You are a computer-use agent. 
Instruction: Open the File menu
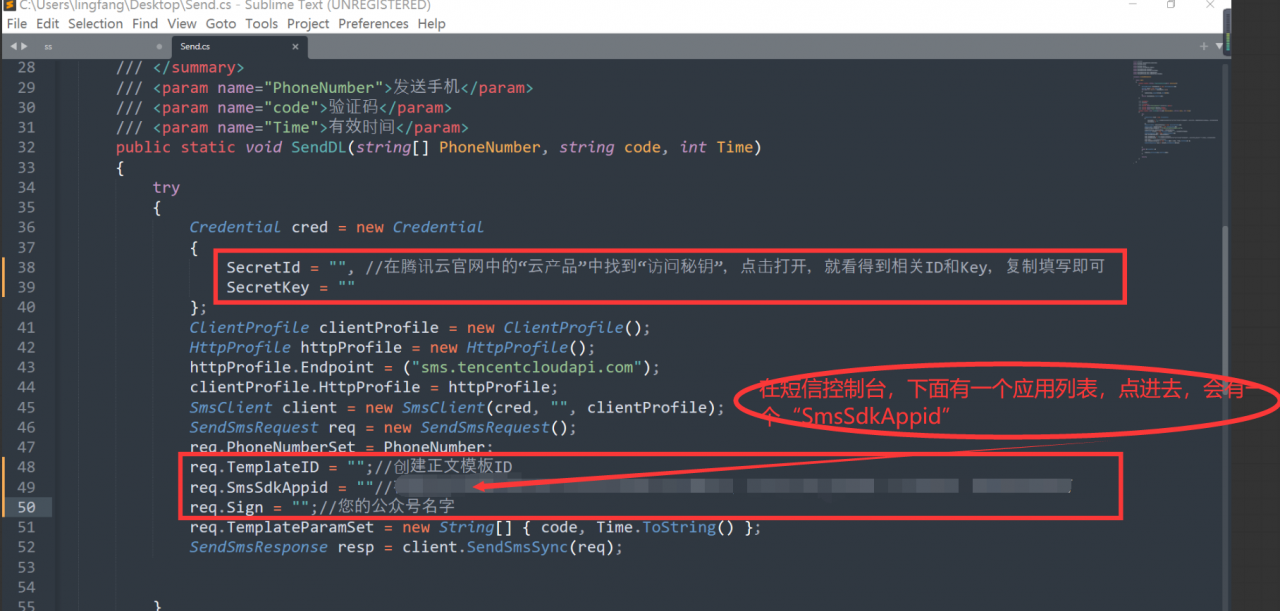[x=17, y=24]
